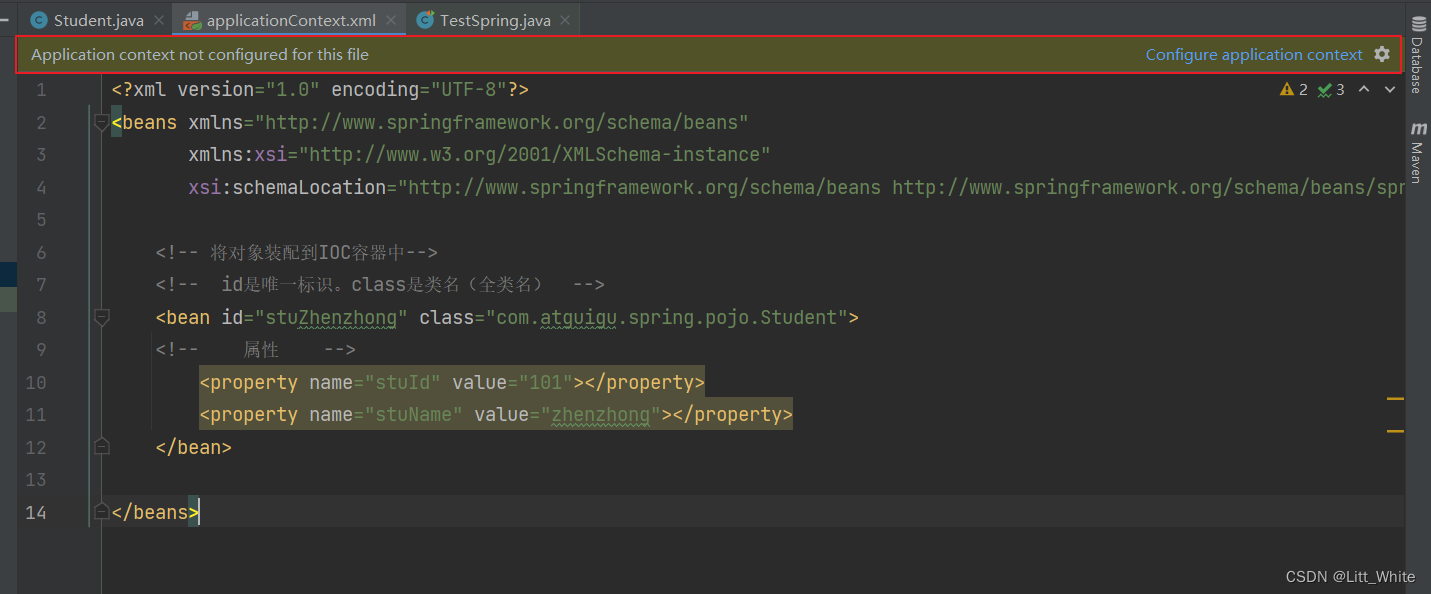The width and height of the screenshot is (1431, 594).
Task: Open the Database tool window
Action: point(1418,55)
